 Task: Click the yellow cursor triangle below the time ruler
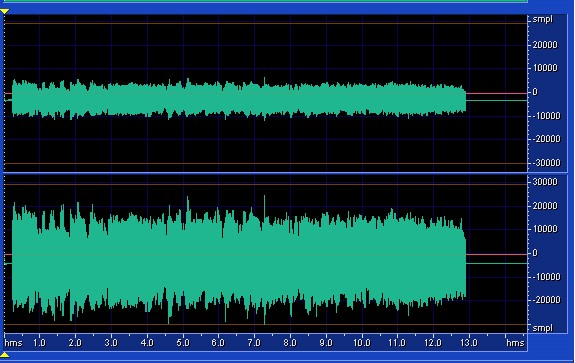click(x=4, y=354)
